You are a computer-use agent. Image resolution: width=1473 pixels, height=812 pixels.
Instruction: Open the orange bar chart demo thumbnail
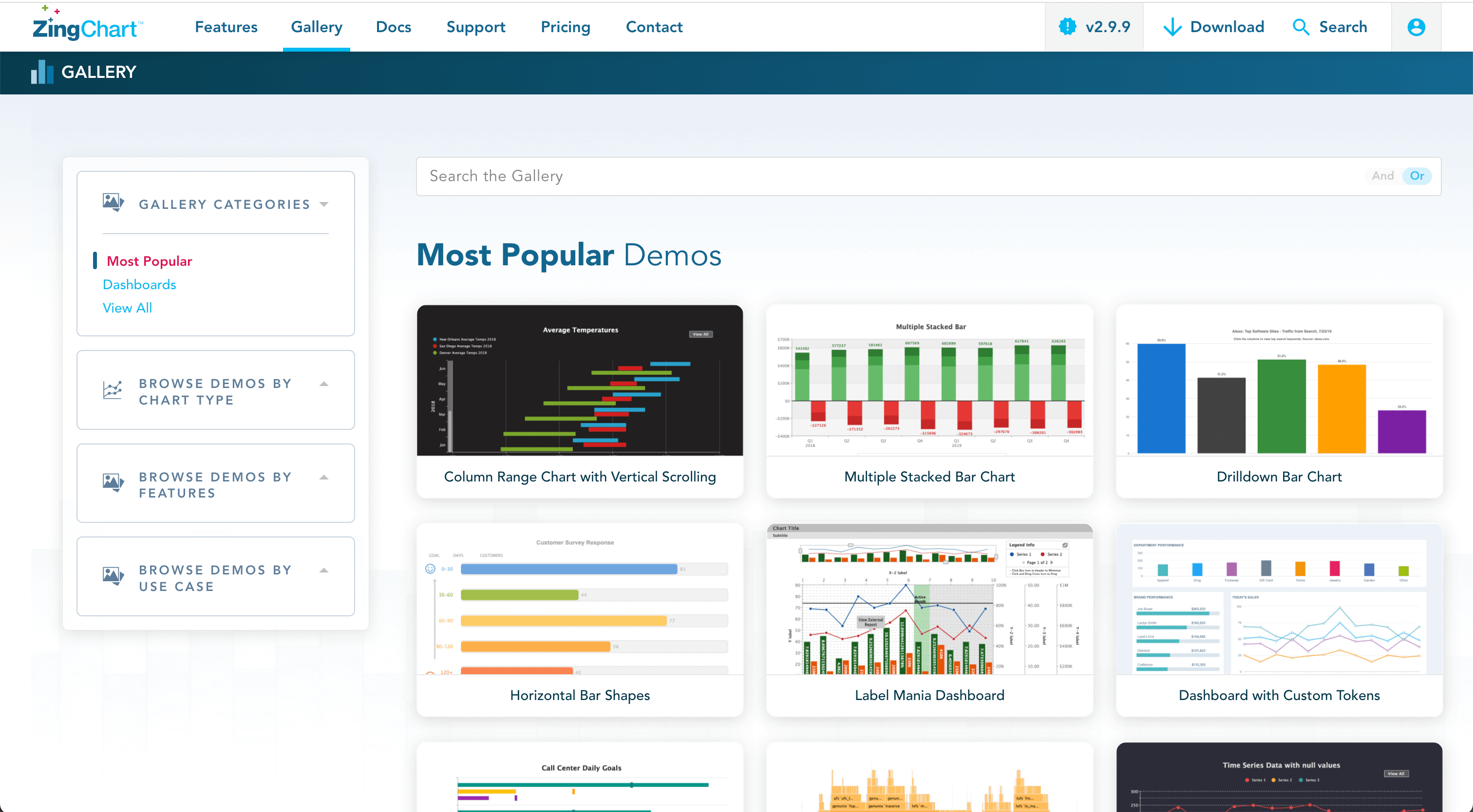pyautogui.click(x=930, y=777)
